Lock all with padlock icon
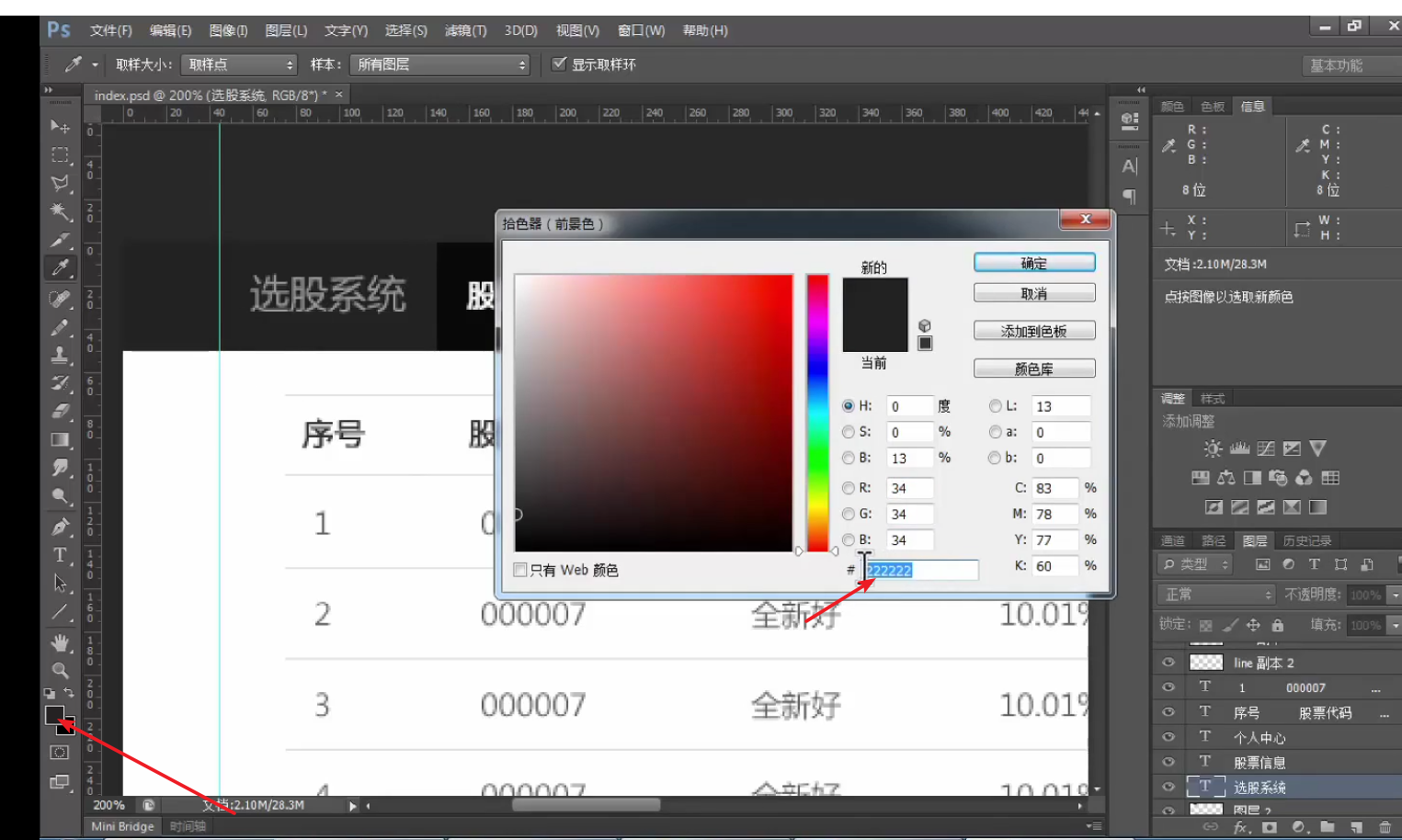This screenshot has width=1402, height=840. tap(1277, 625)
